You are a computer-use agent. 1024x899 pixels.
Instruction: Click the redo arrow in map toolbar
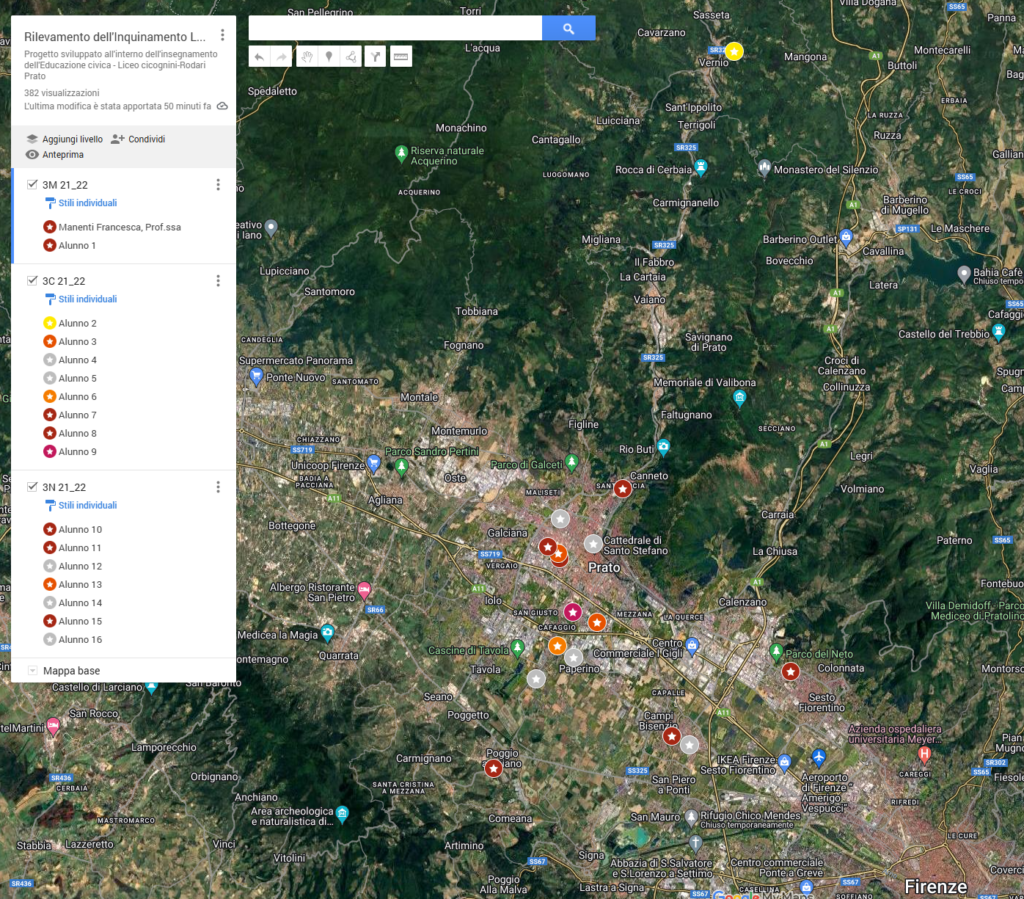click(x=282, y=57)
